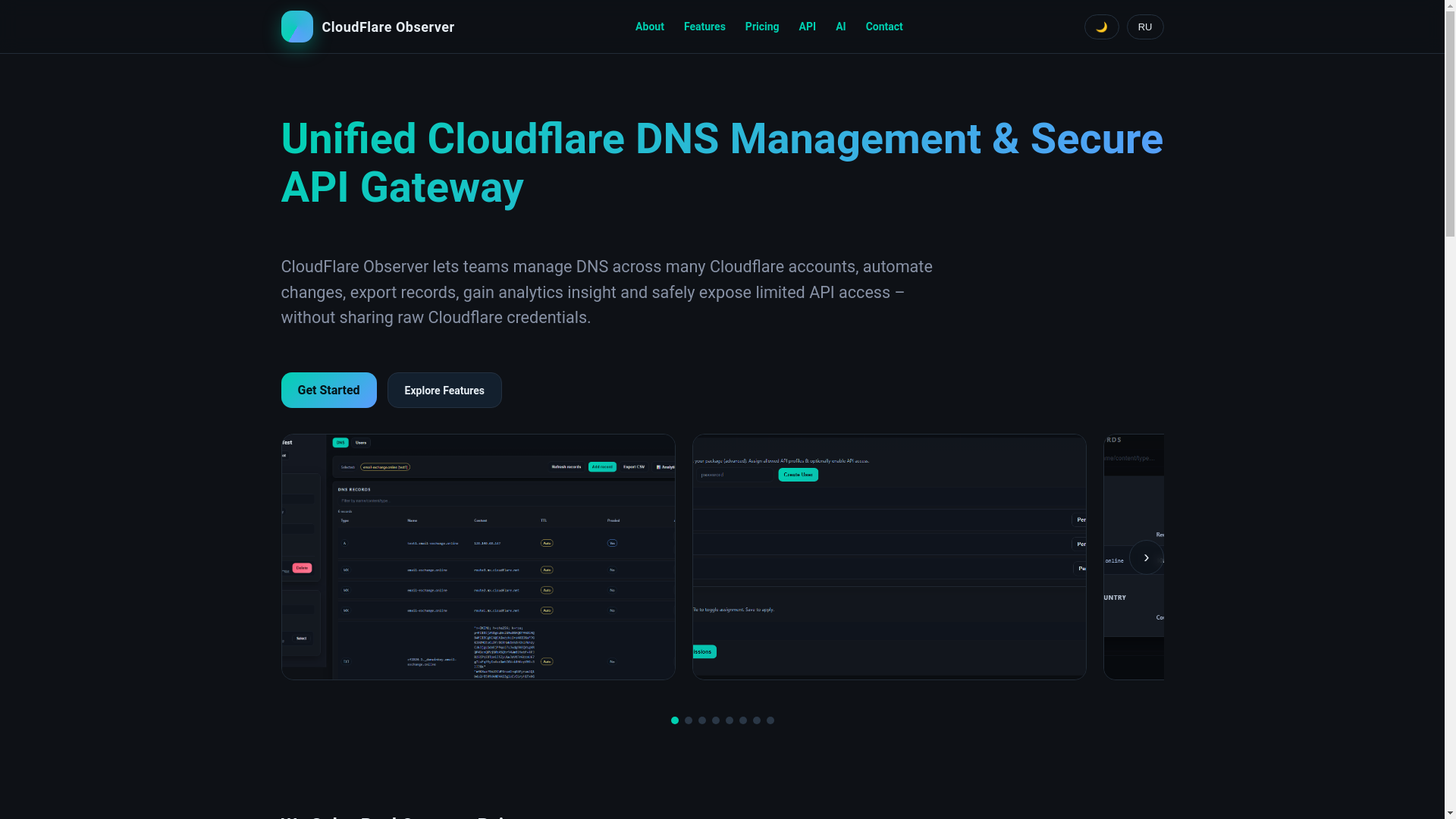Viewport: 1456px width, 819px height.
Task: Go to Contact in the navigation
Action: click(x=883, y=27)
